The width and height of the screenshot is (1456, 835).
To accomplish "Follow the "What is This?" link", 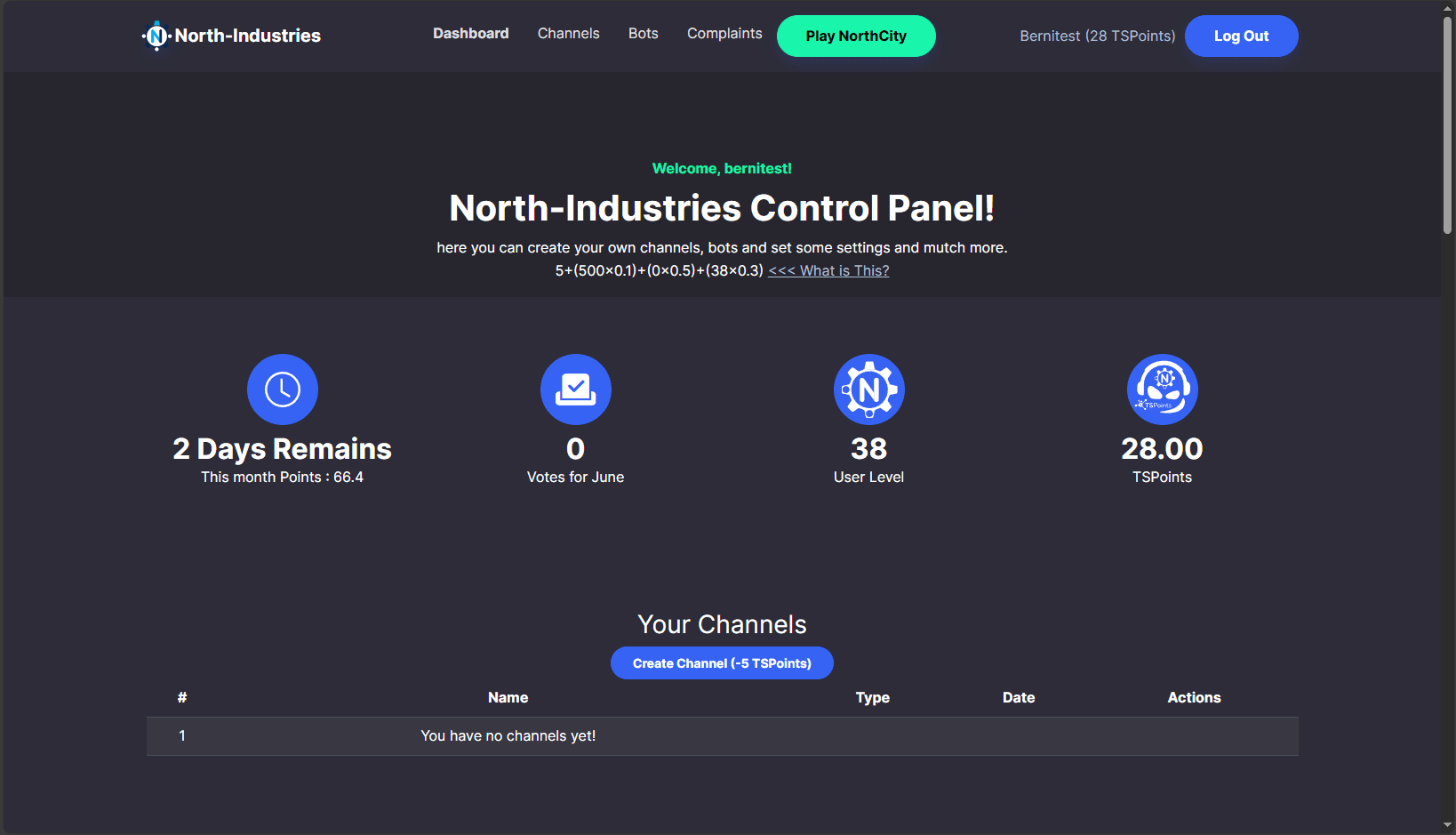I will pos(828,271).
